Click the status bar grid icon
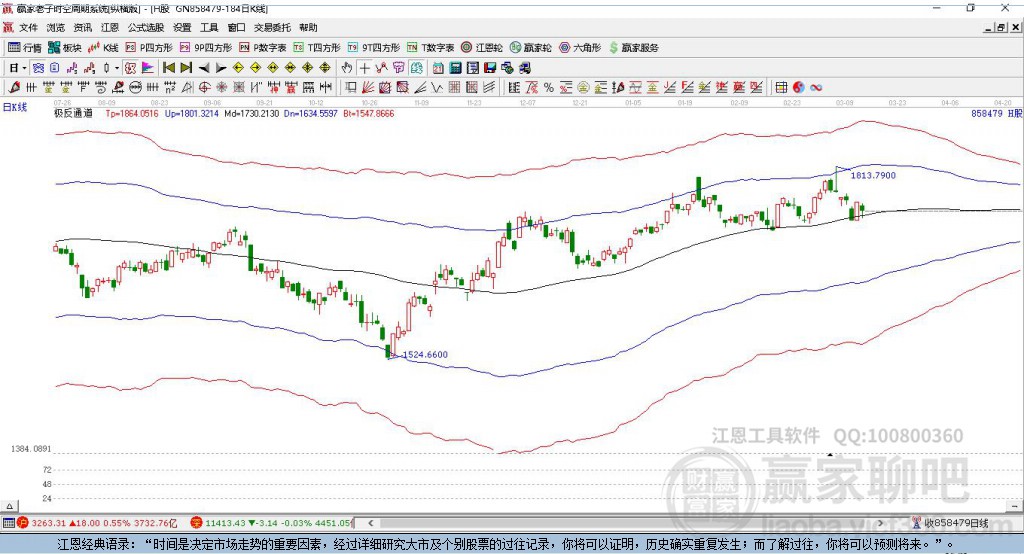Viewport: 1024px width, 554px height. click(8, 523)
